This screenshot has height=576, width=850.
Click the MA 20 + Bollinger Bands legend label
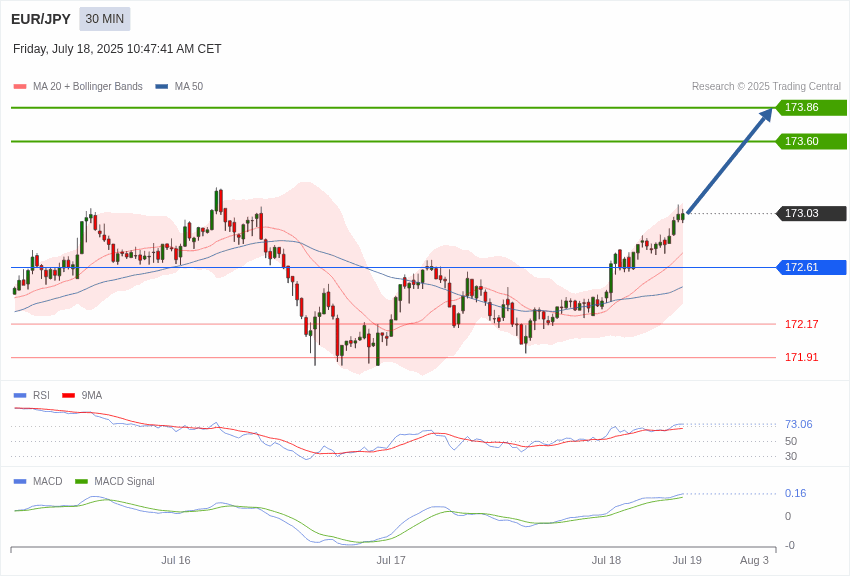(88, 87)
